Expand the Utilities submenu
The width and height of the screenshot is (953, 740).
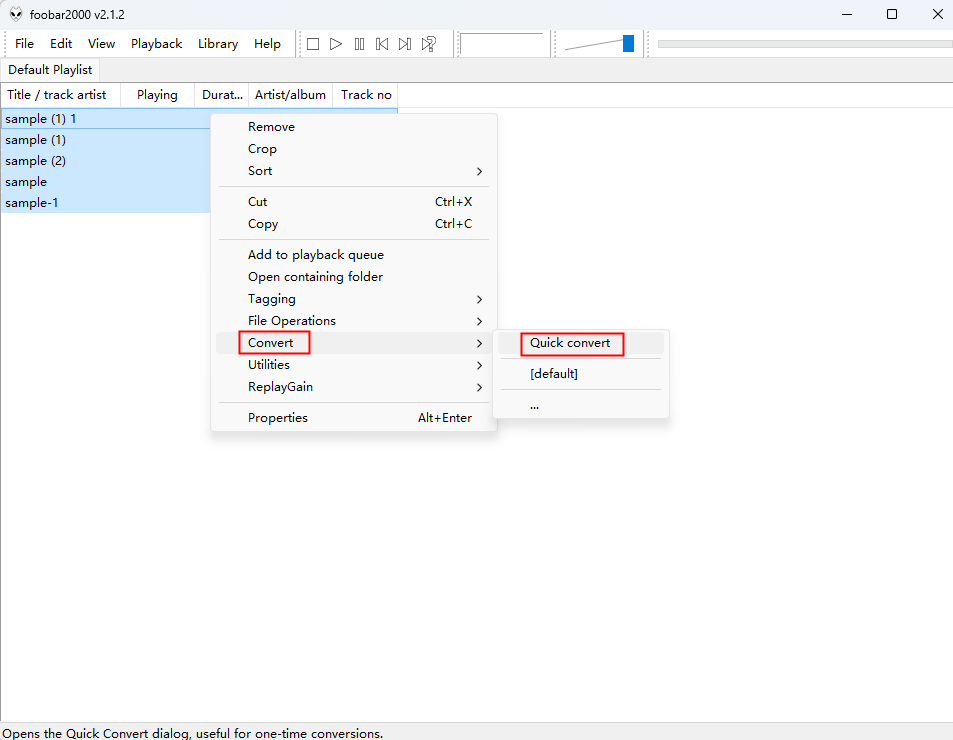[x=354, y=365]
